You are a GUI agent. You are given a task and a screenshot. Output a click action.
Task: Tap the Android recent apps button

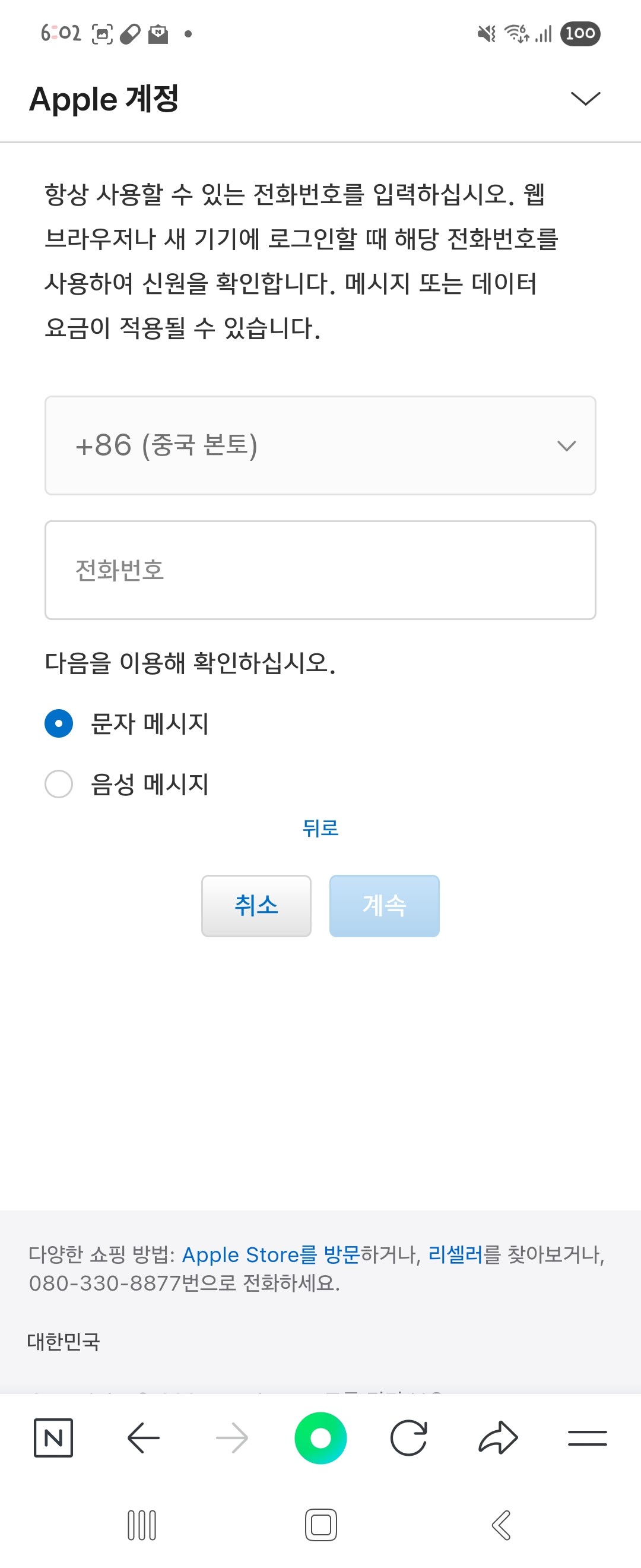point(142,1525)
